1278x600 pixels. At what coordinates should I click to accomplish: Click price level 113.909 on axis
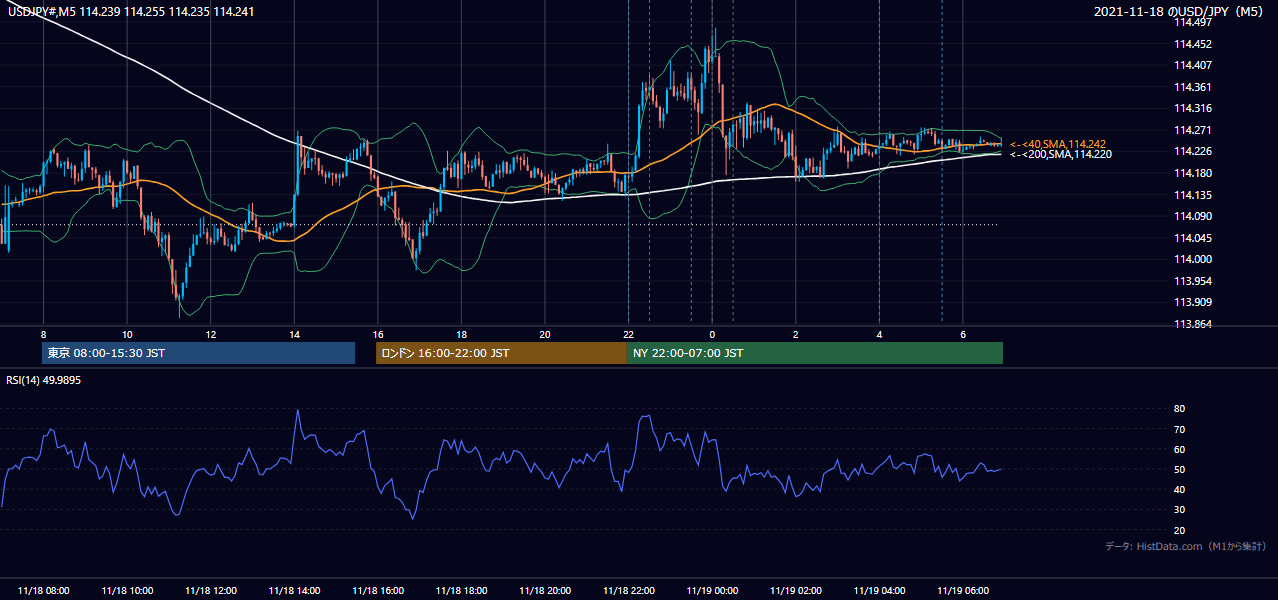coord(1192,302)
